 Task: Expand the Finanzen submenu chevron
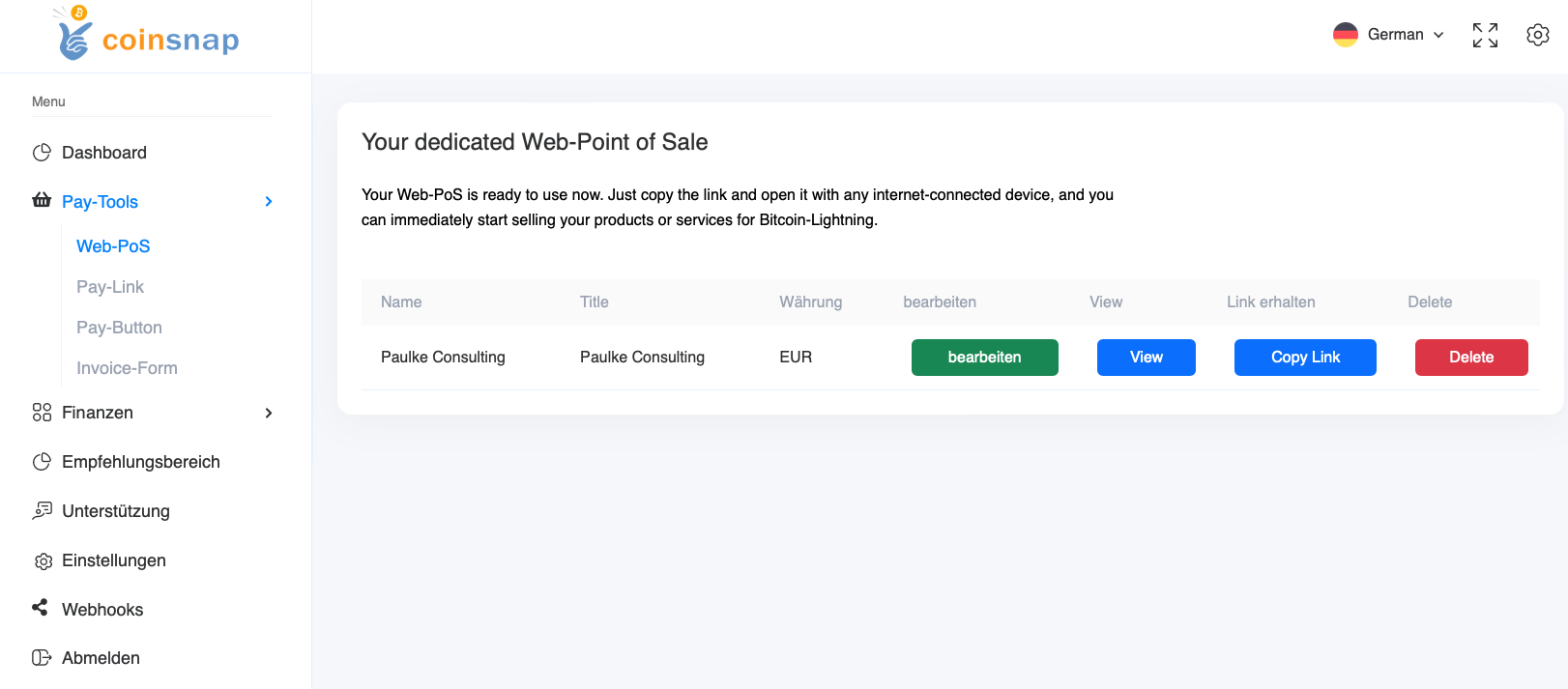[269, 414]
